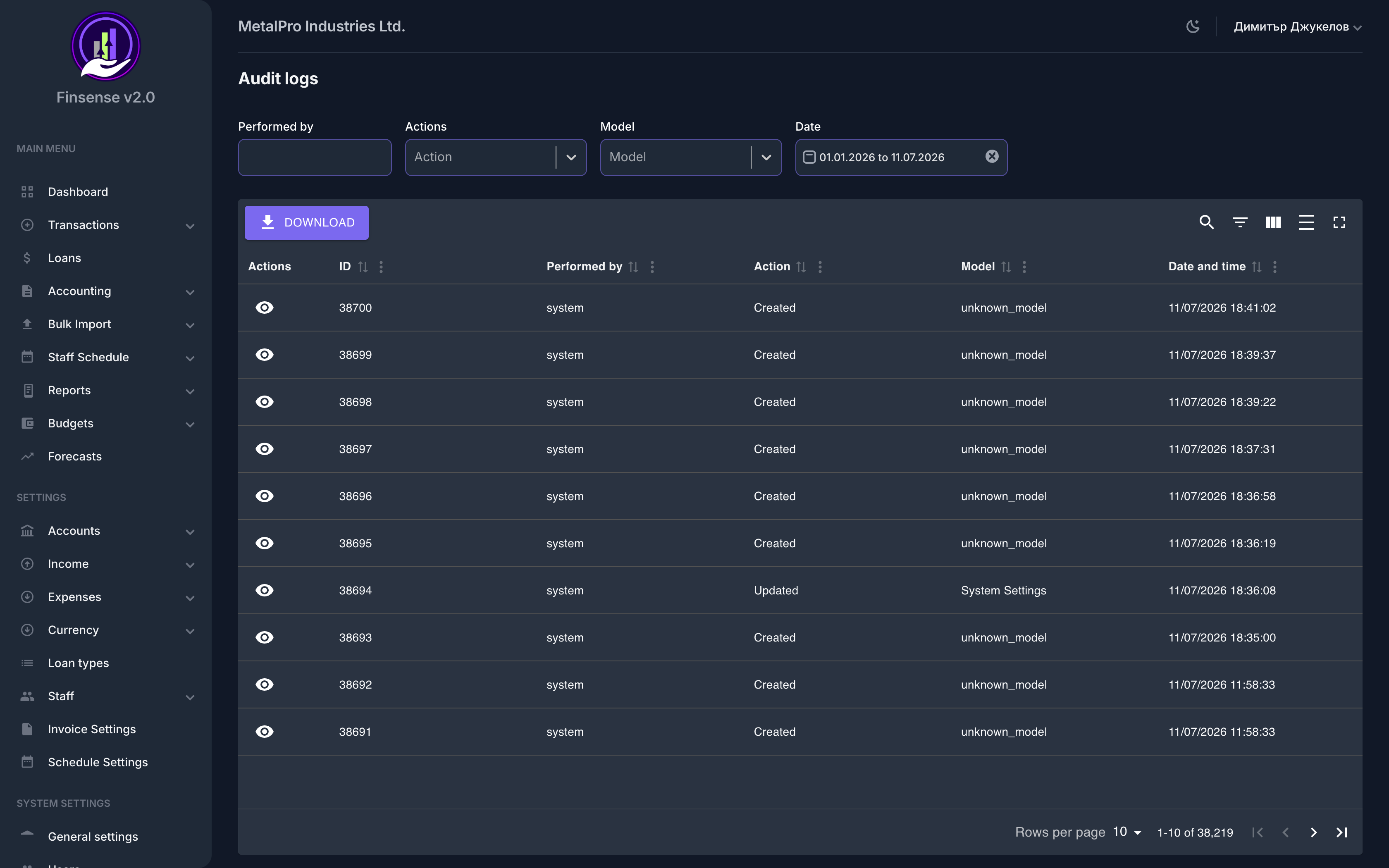This screenshot has height=868, width=1389.
Task: View details of log 38700
Action: [x=264, y=308]
